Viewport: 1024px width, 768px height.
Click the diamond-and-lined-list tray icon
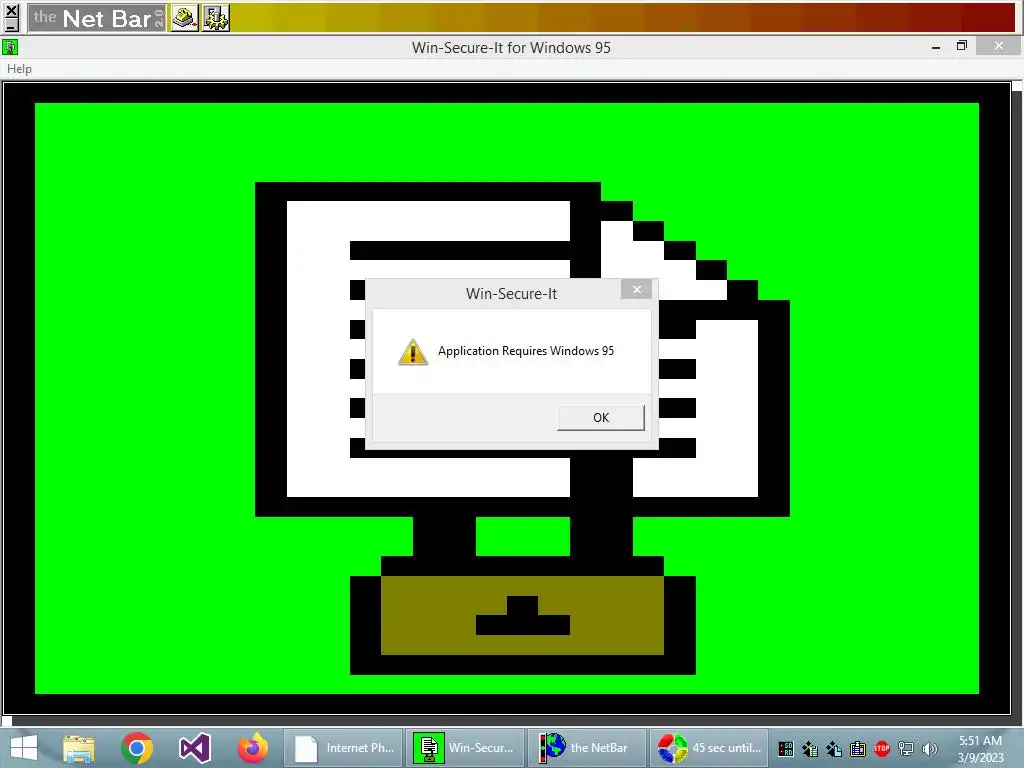pyautogui.click(x=810, y=749)
